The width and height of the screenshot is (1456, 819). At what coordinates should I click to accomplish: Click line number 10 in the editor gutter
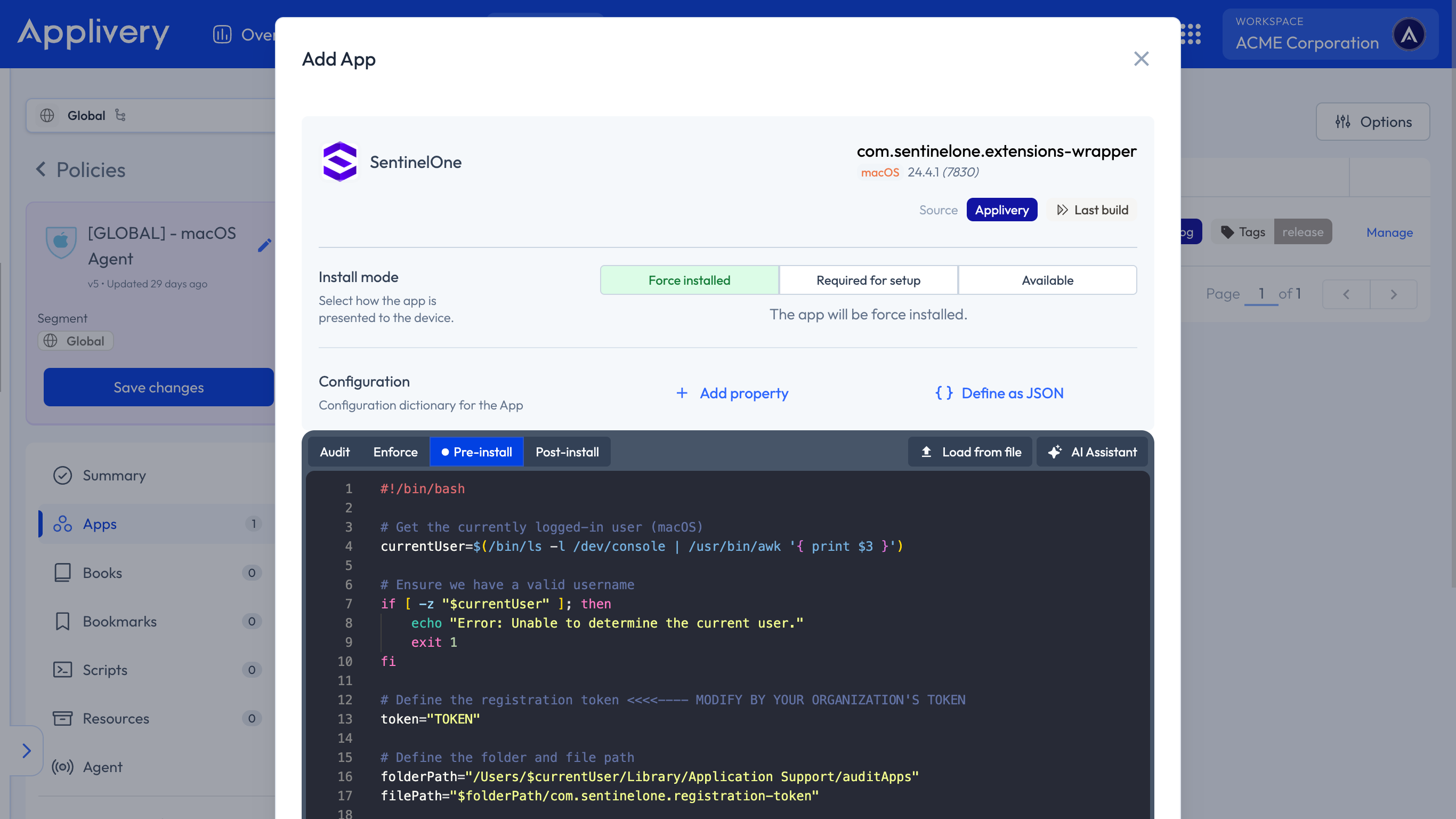[344, 661]
